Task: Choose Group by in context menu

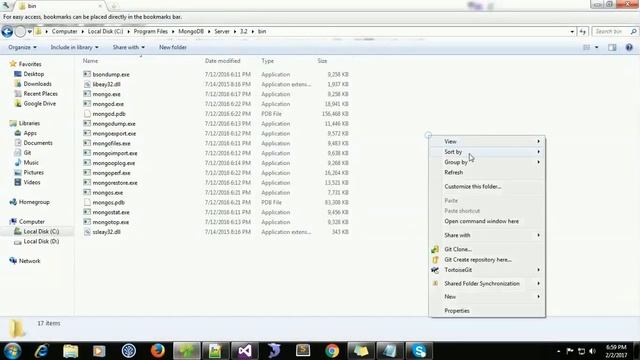Action: pyautogui.click(x=487, y=162)
